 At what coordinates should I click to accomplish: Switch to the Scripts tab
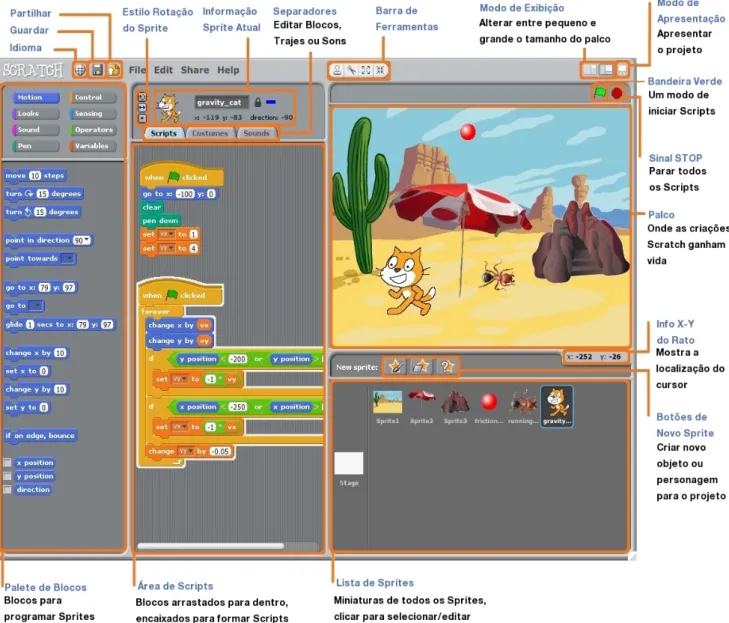pyautogui.click(x=164, y=133)
